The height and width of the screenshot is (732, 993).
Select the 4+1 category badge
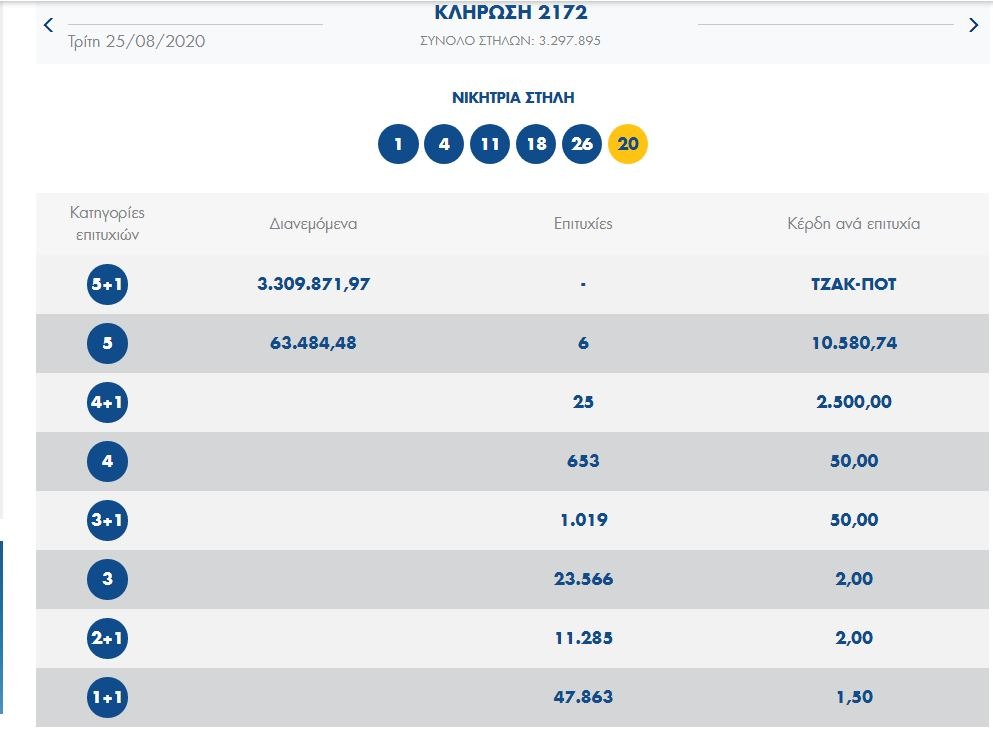coord(107,403)
